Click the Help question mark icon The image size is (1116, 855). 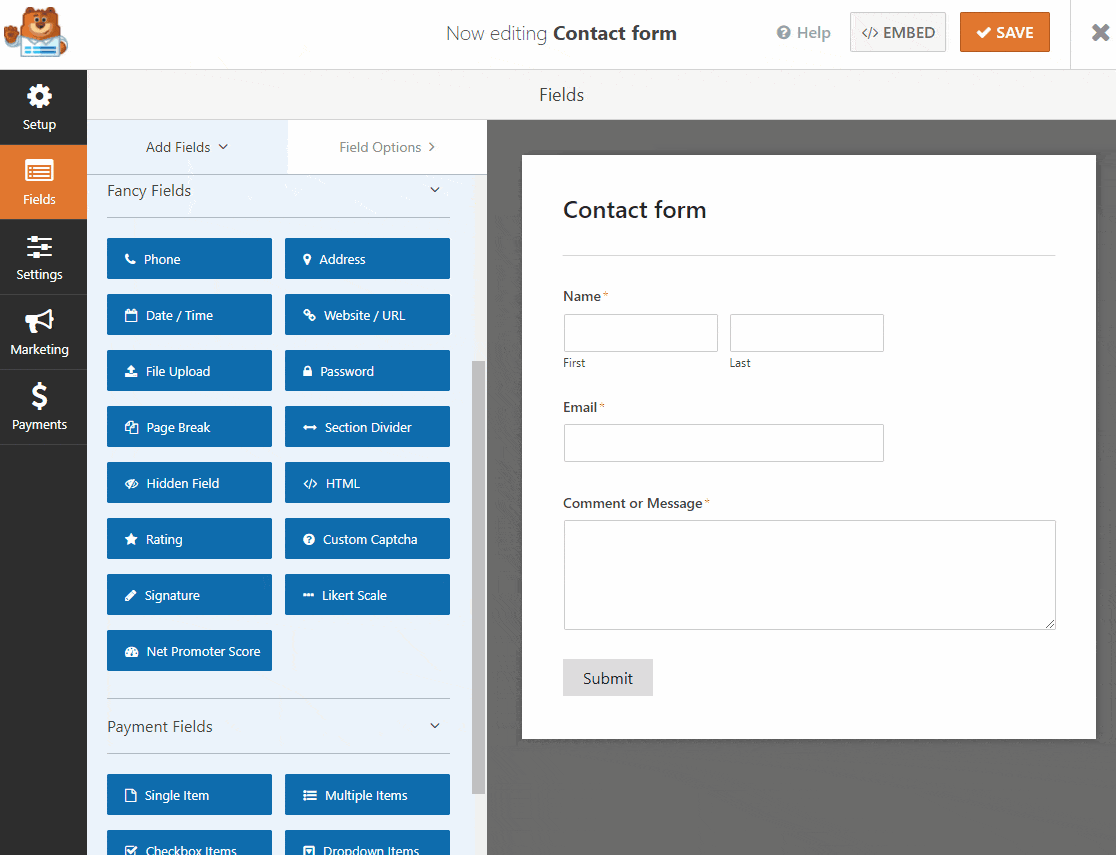(785, 32)
